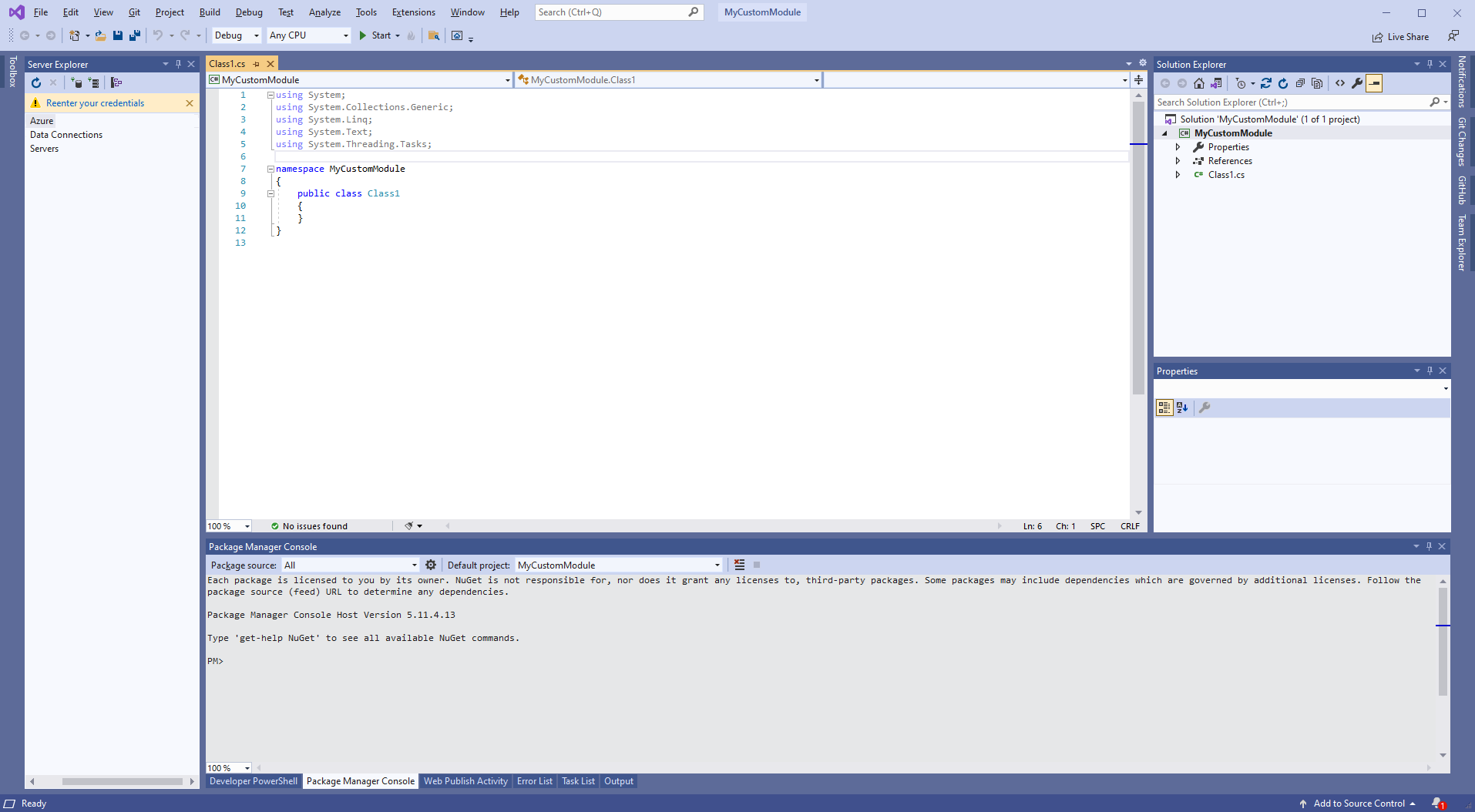Click the Server Explorer horizontal scrollbar thumb
Screen dimensions: 1475x812
(x=122, y=781)
